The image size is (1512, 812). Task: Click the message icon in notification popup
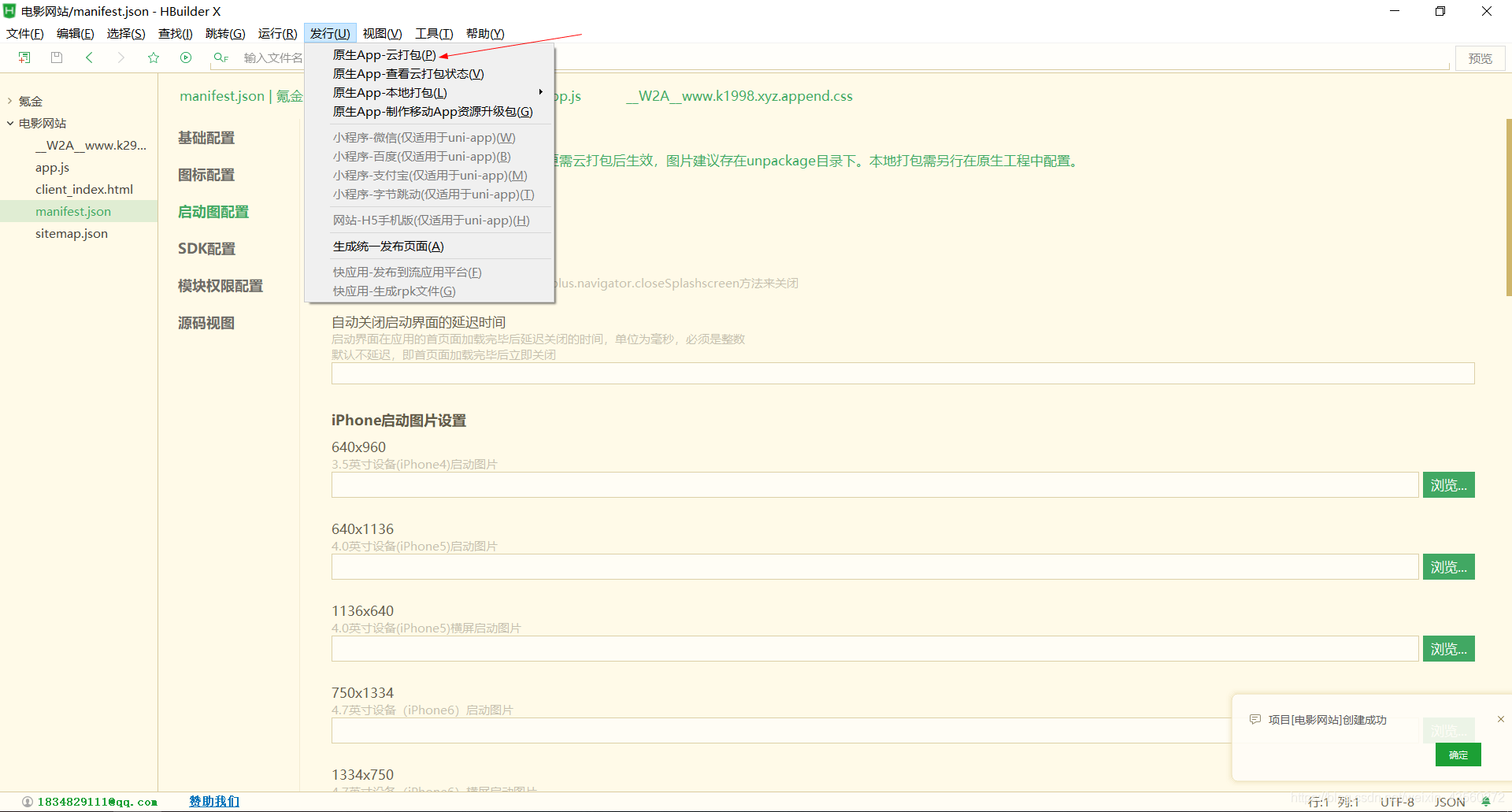click(1255, 719)
